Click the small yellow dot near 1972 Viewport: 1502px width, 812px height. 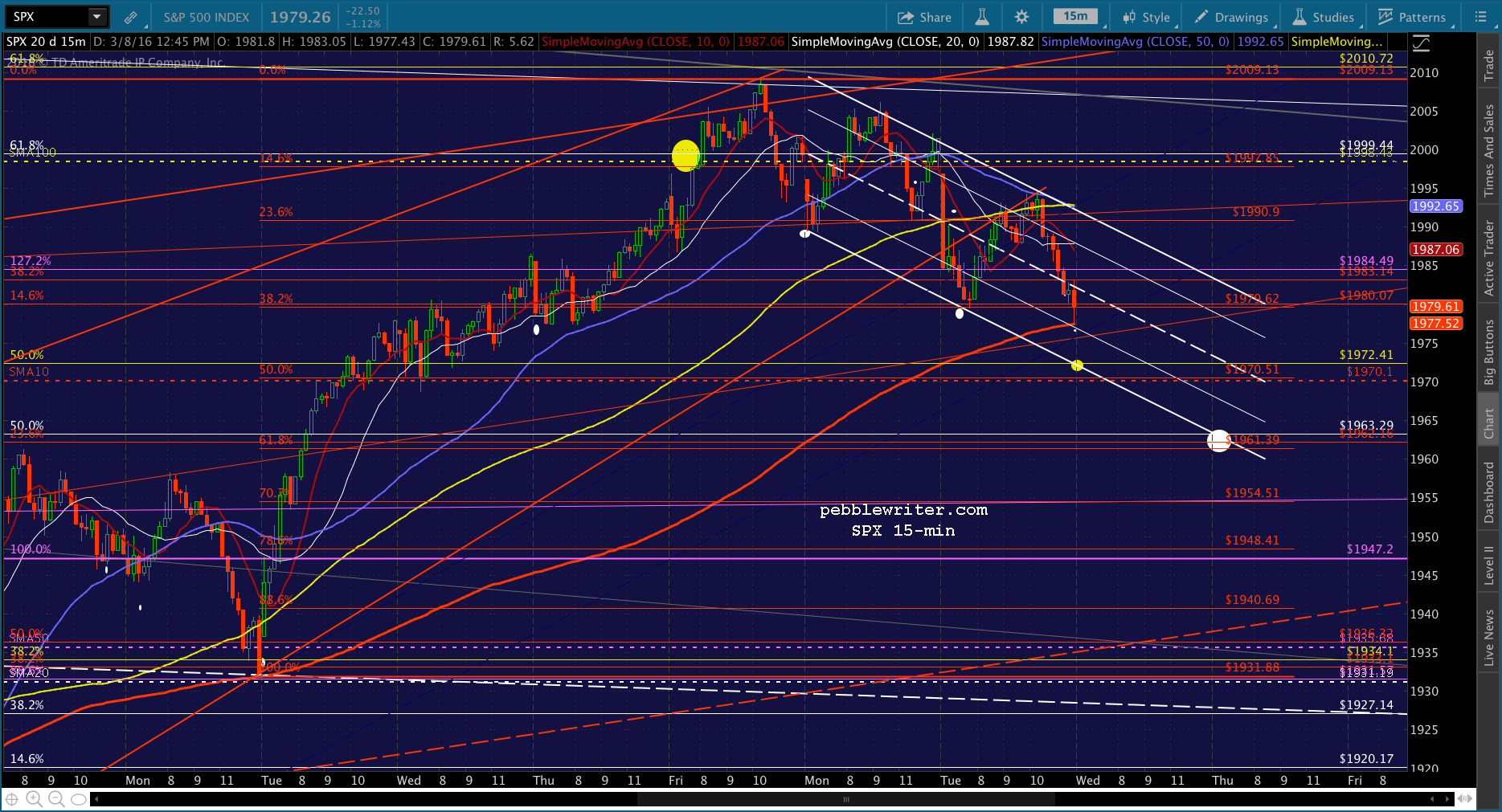tap(1077, 365)
